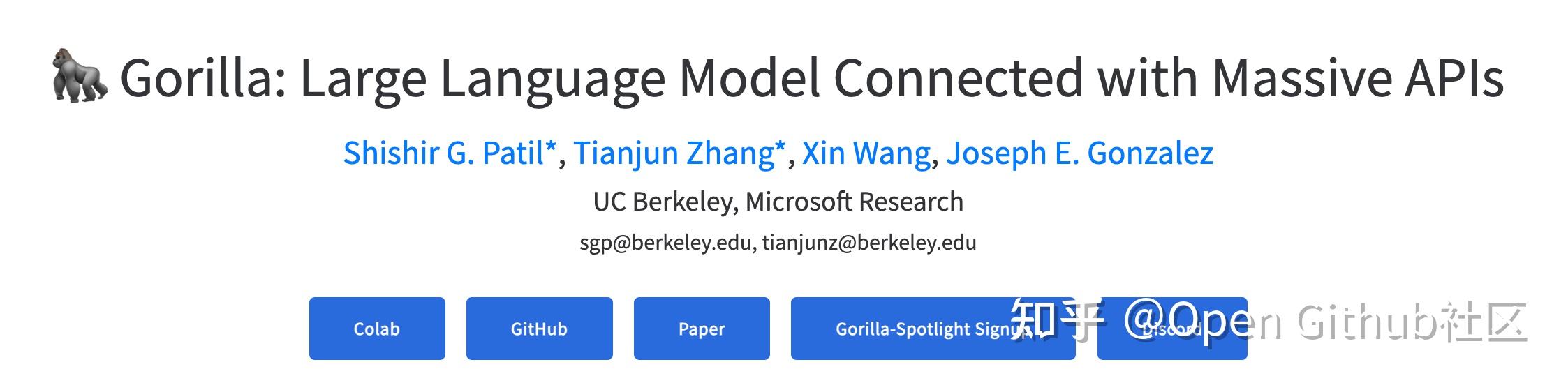Open Shishir G. Patil's author link

click(450, 153)
